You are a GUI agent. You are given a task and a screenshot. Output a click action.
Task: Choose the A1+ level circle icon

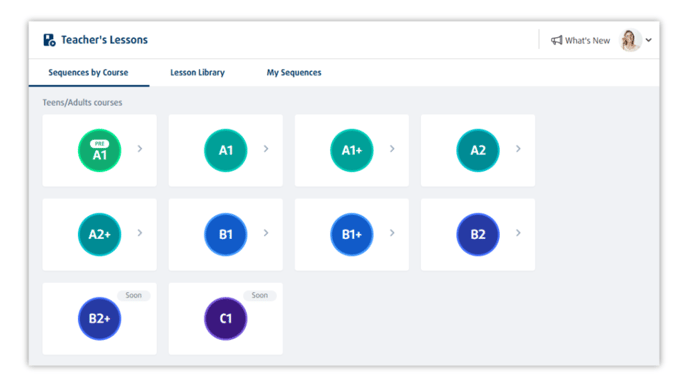pyautogui.click(x=352, y=150)
